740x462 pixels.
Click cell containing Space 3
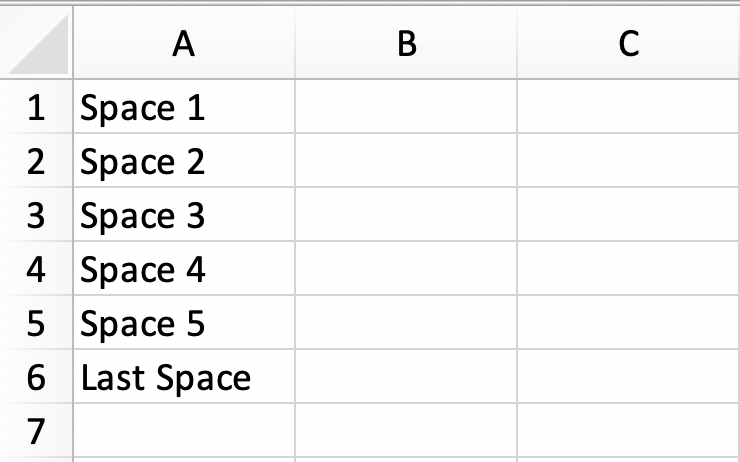pos(184,214)
